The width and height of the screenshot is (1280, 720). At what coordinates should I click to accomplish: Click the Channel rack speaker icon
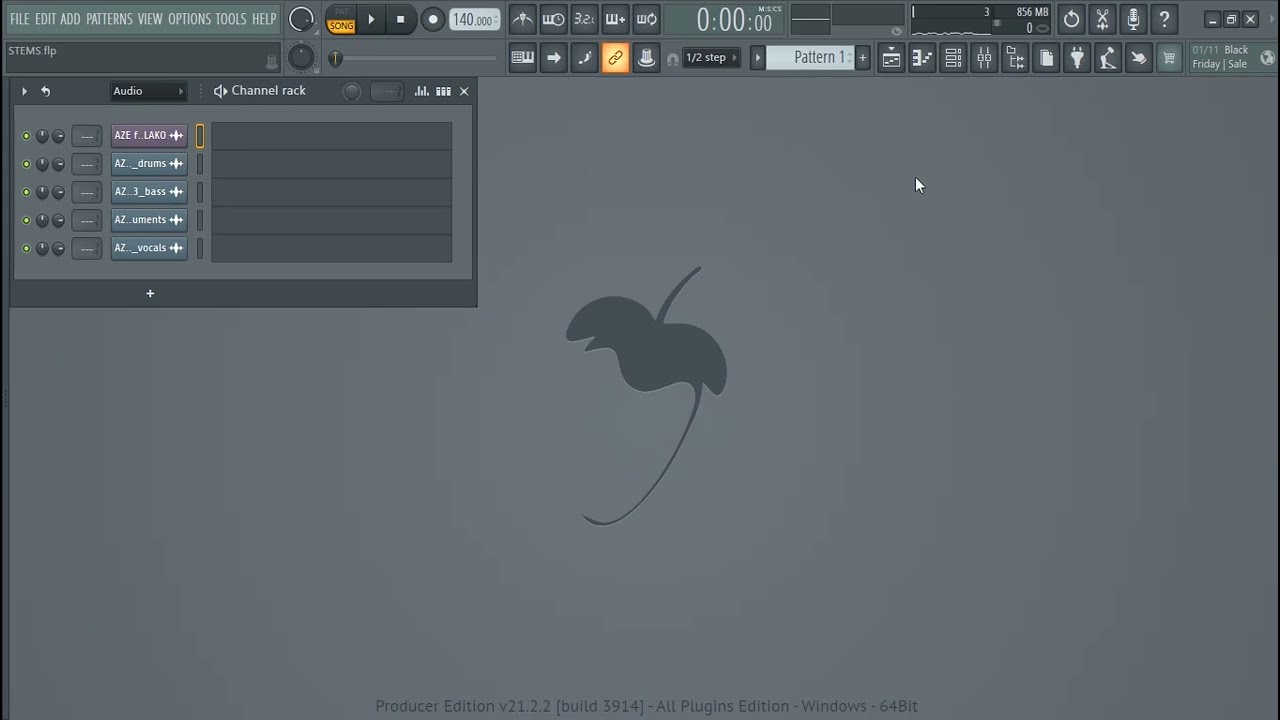click(220, 91)
